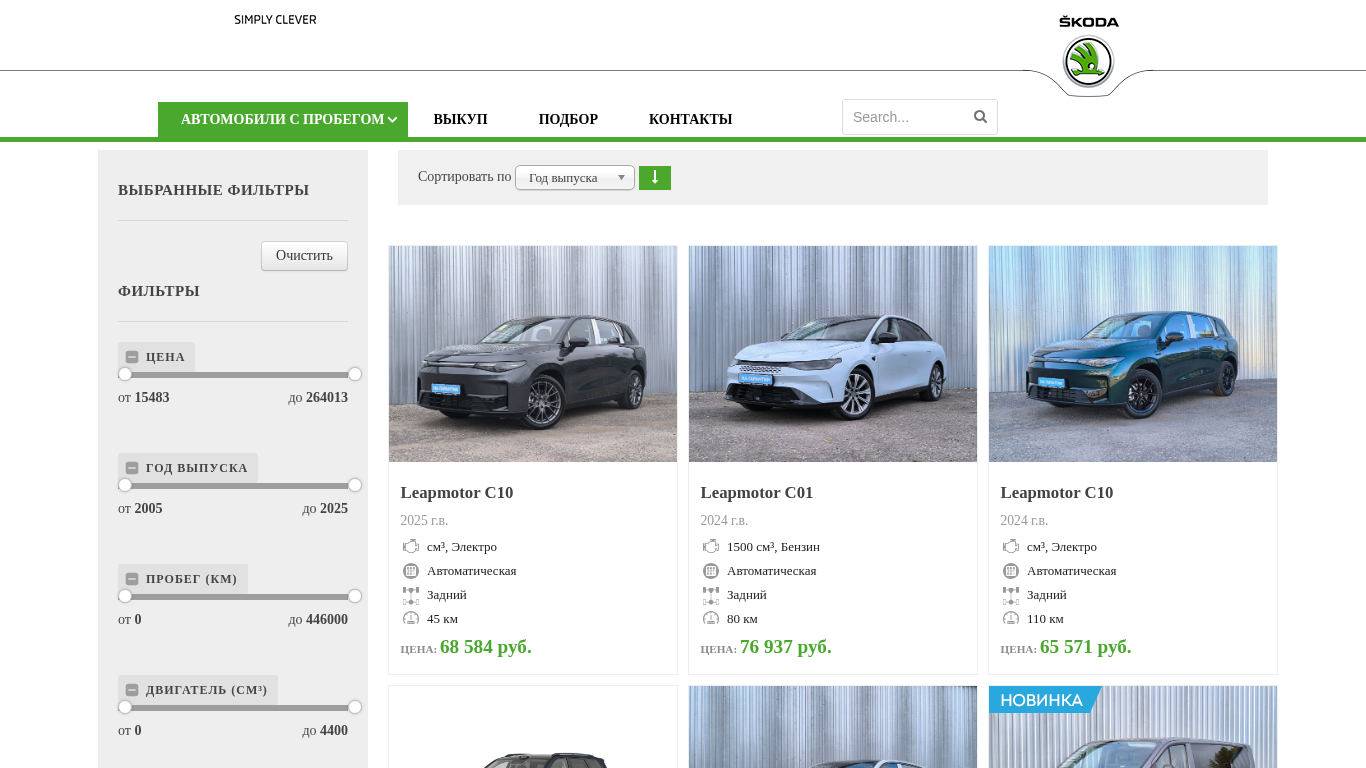Click the white Leapmotor C01 photo
The width and height of the screenshot is (1366, 768).
click(x=833, y=354)
